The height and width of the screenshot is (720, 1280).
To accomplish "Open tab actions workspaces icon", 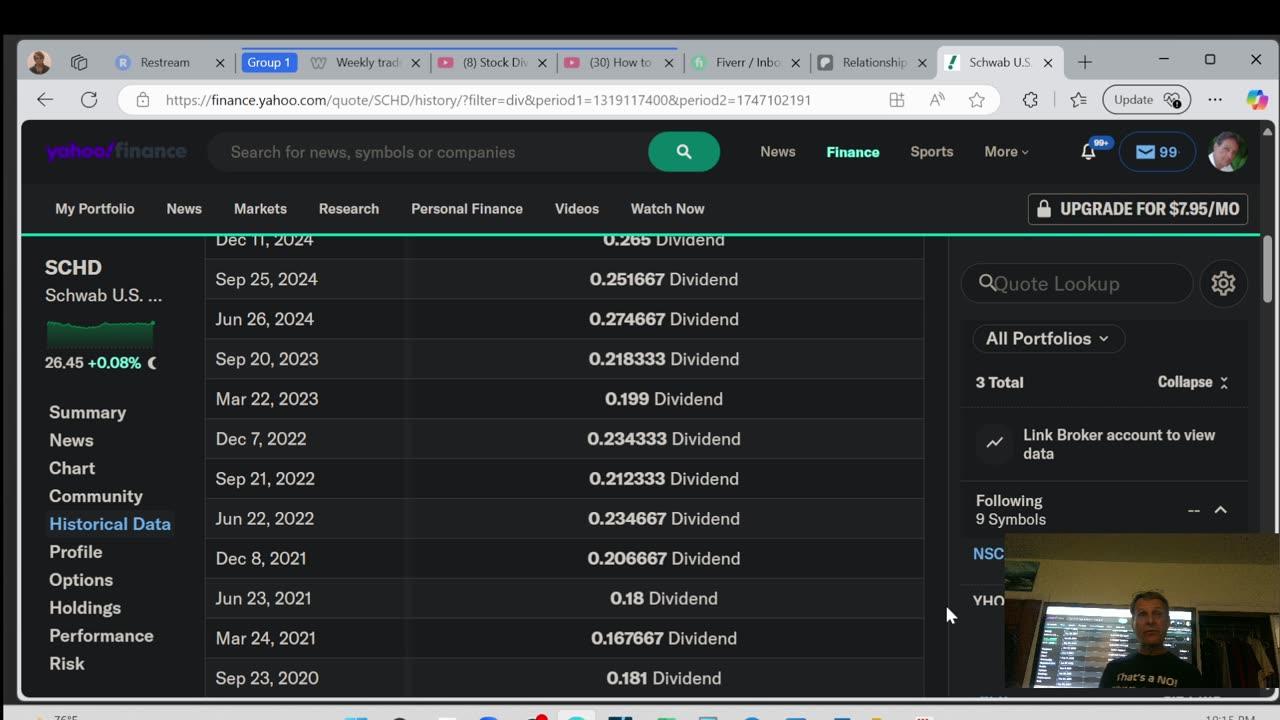I will pos(79,62).
